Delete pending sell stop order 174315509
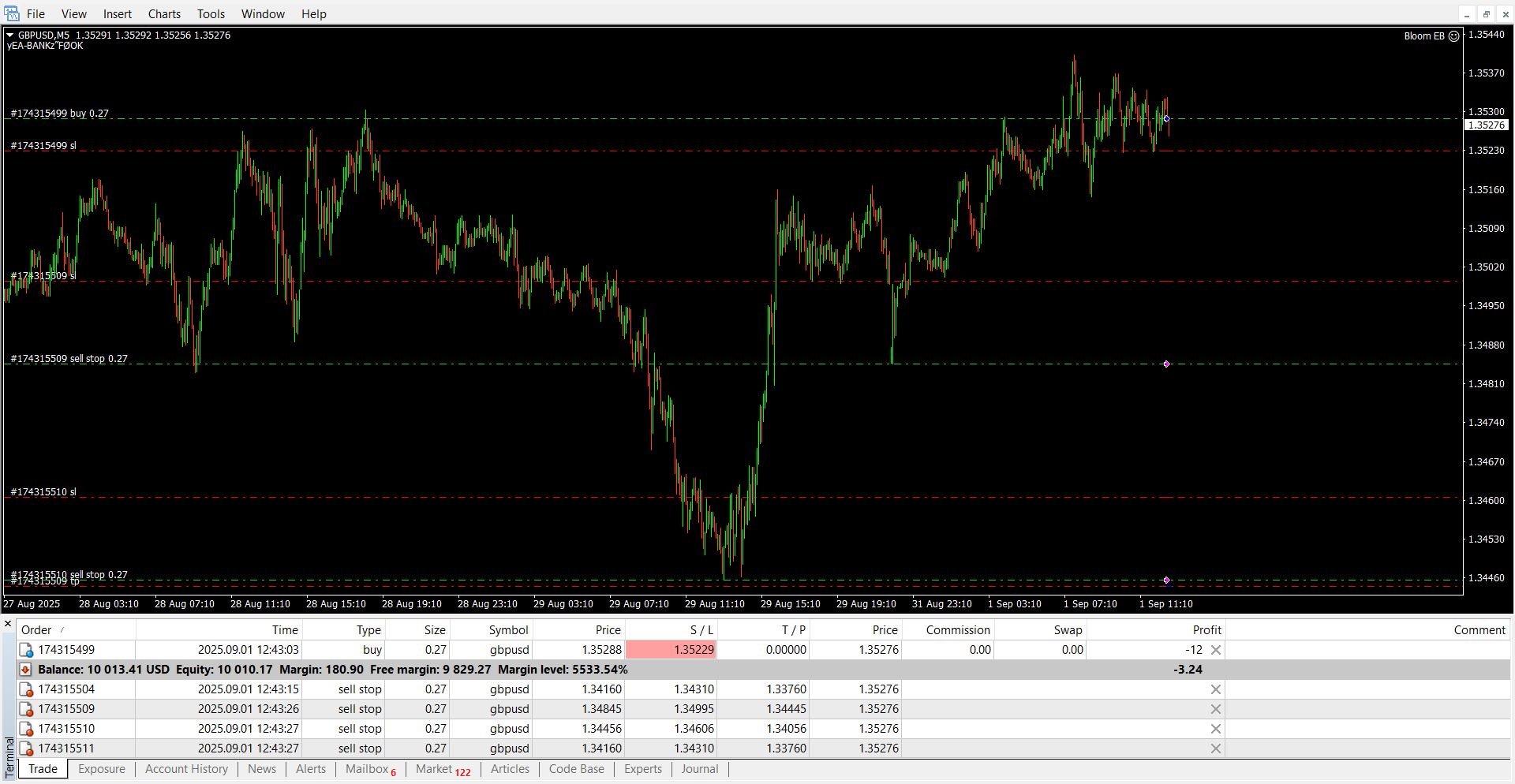Screen dimensions: 1515x784 click(1216, 709)
